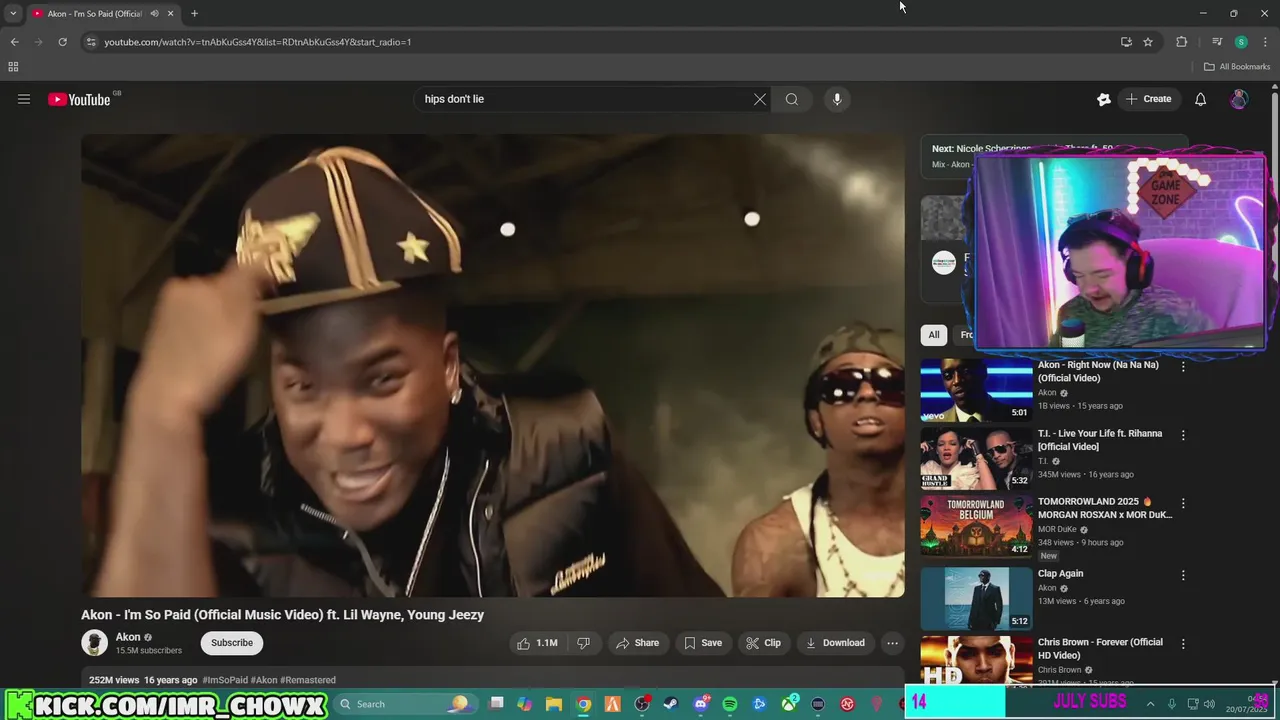The height and width of the screenshot is (720, 1280).
Task: Open Chrome extensions puzzle icon
Action: pos(1182,42)
